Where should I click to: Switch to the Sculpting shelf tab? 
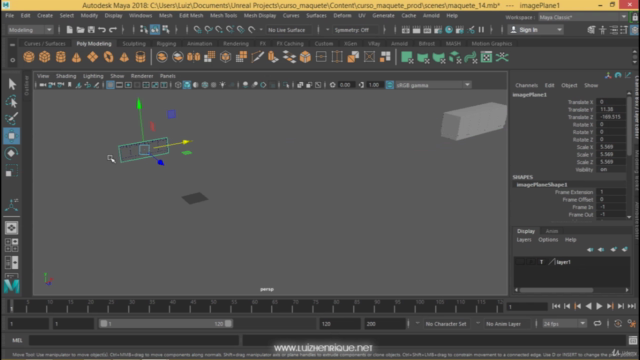(134, 43)
